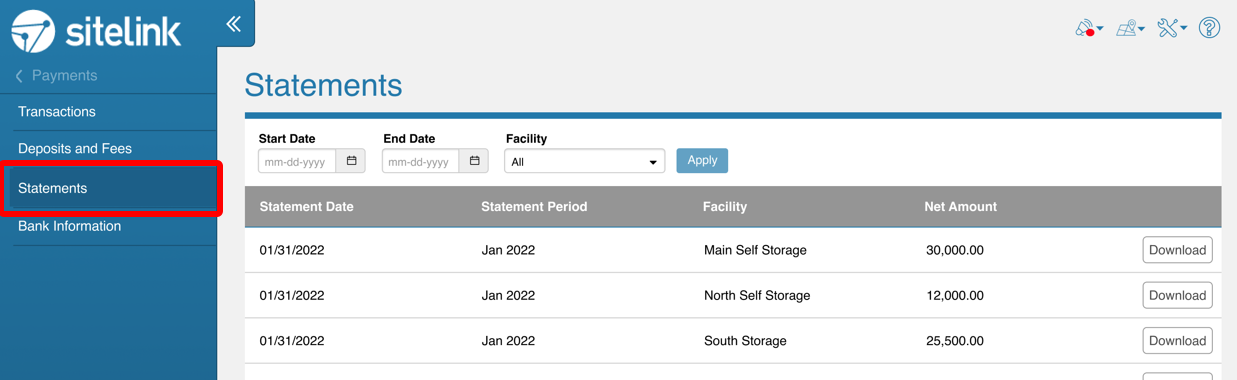
Task: Open the wrench and screwdriver tools menu
Action: [x=1171, y=28]
